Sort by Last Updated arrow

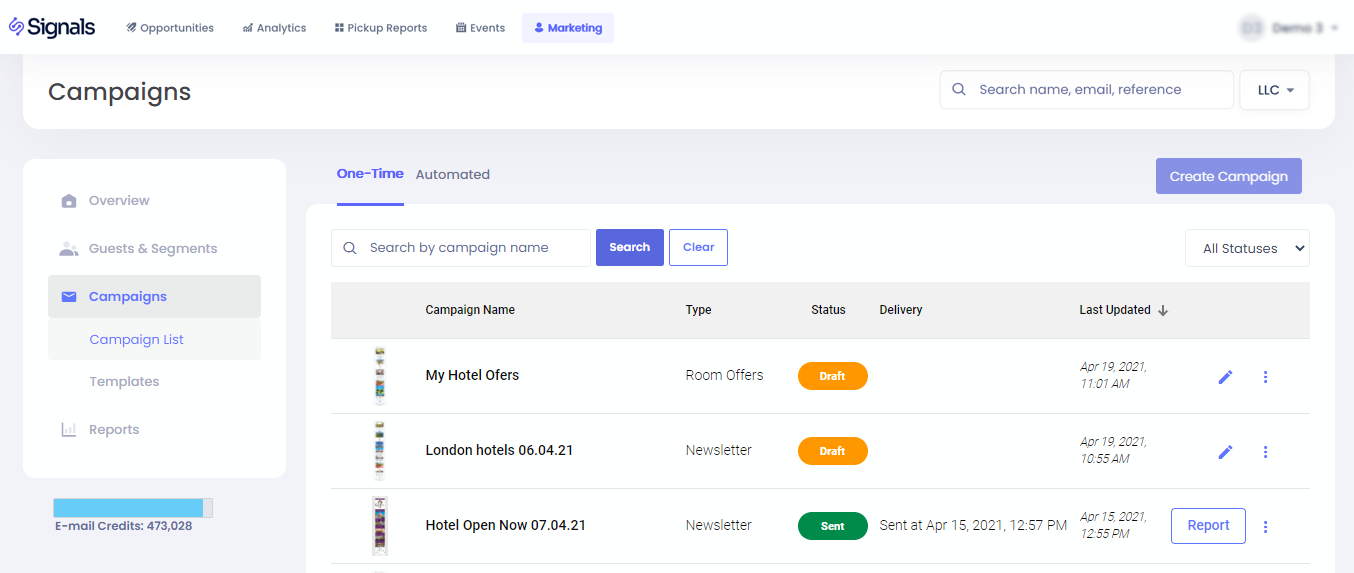(x=1163, y=310)
